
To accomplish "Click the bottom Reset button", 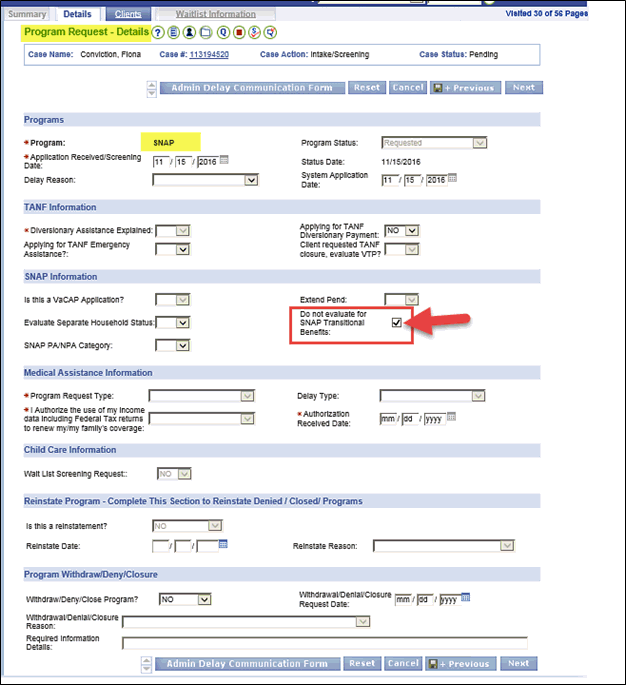I will click(362, 664).
